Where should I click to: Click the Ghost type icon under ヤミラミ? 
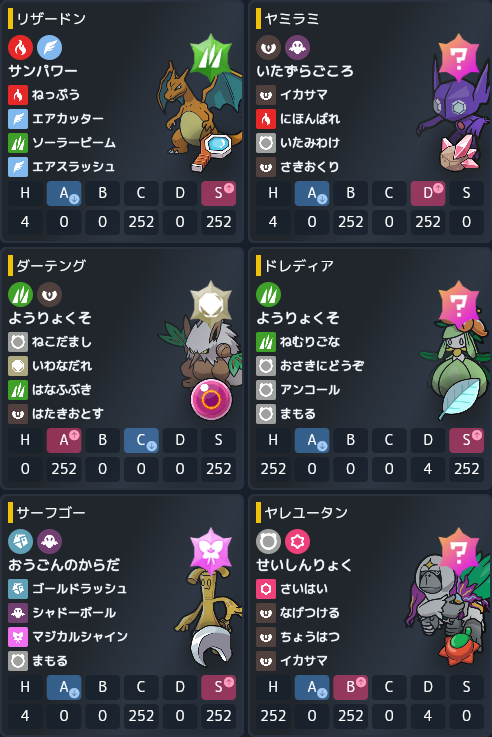[297, 47]
